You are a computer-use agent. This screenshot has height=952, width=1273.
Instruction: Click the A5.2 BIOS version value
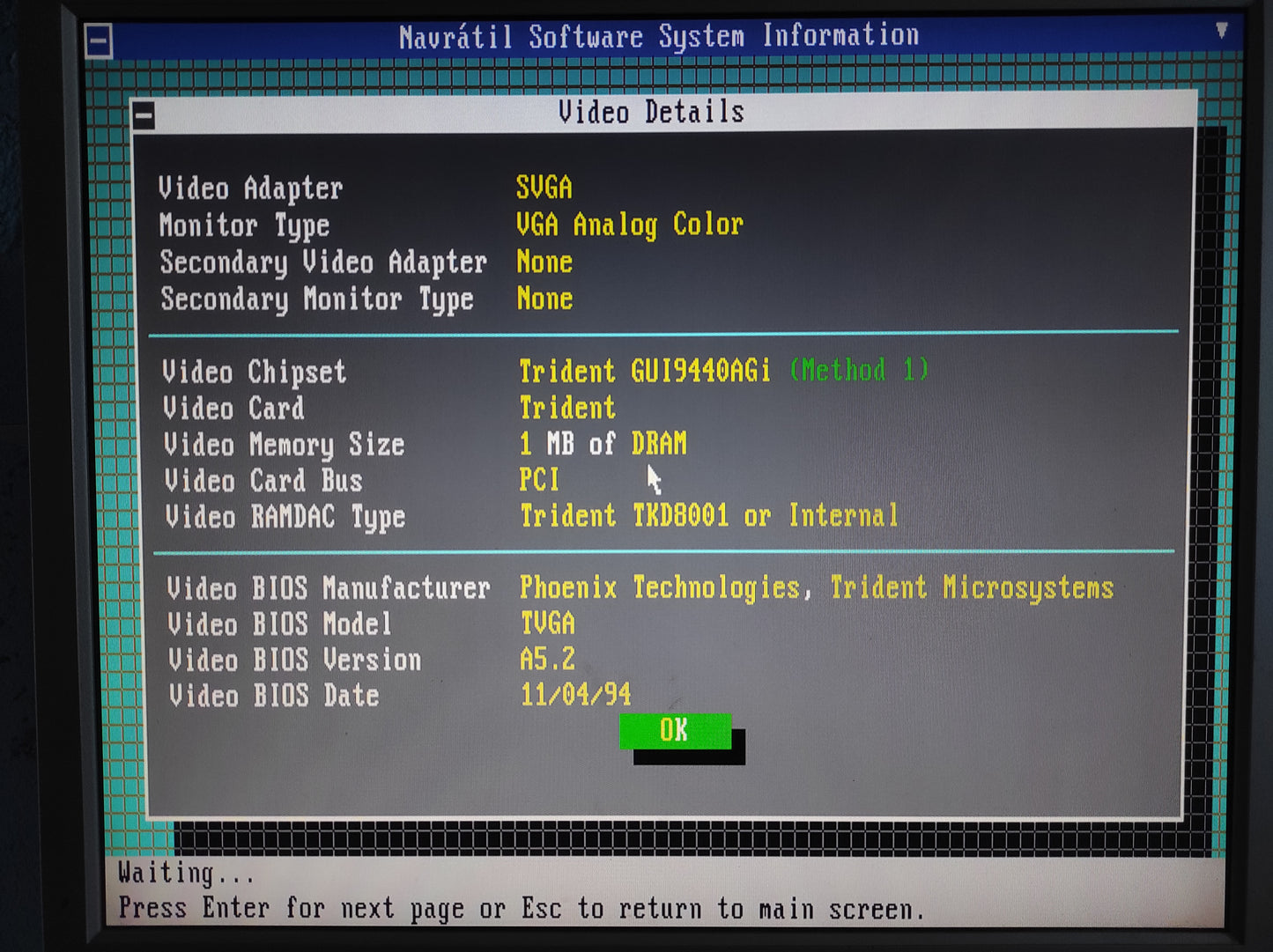pyautogui.click(x=547, y=660)
